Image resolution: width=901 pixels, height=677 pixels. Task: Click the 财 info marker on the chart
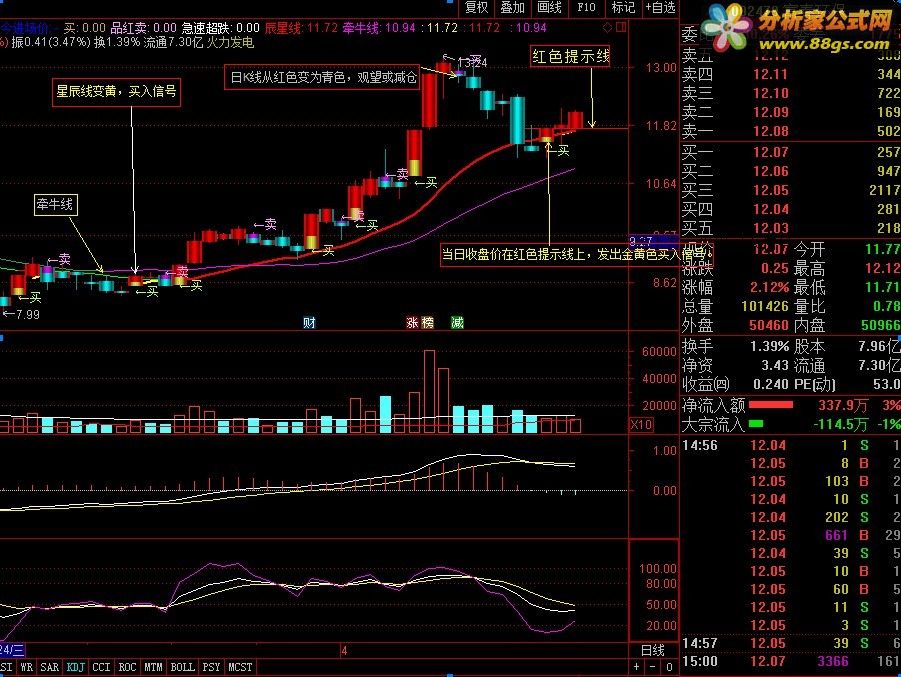pyautogui.click(x=309, y=322)
